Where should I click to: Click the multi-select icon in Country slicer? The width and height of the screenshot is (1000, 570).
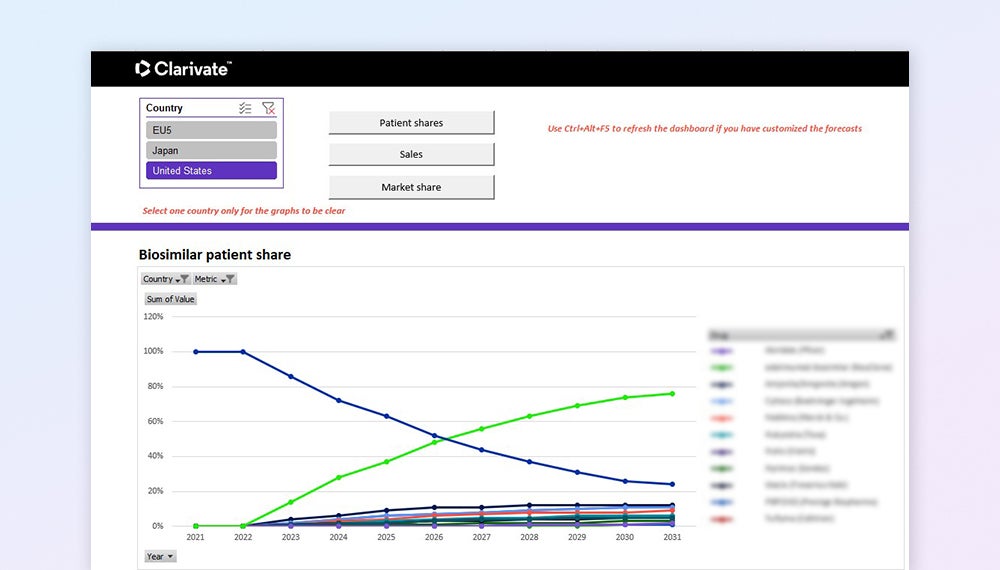(245, 108)
